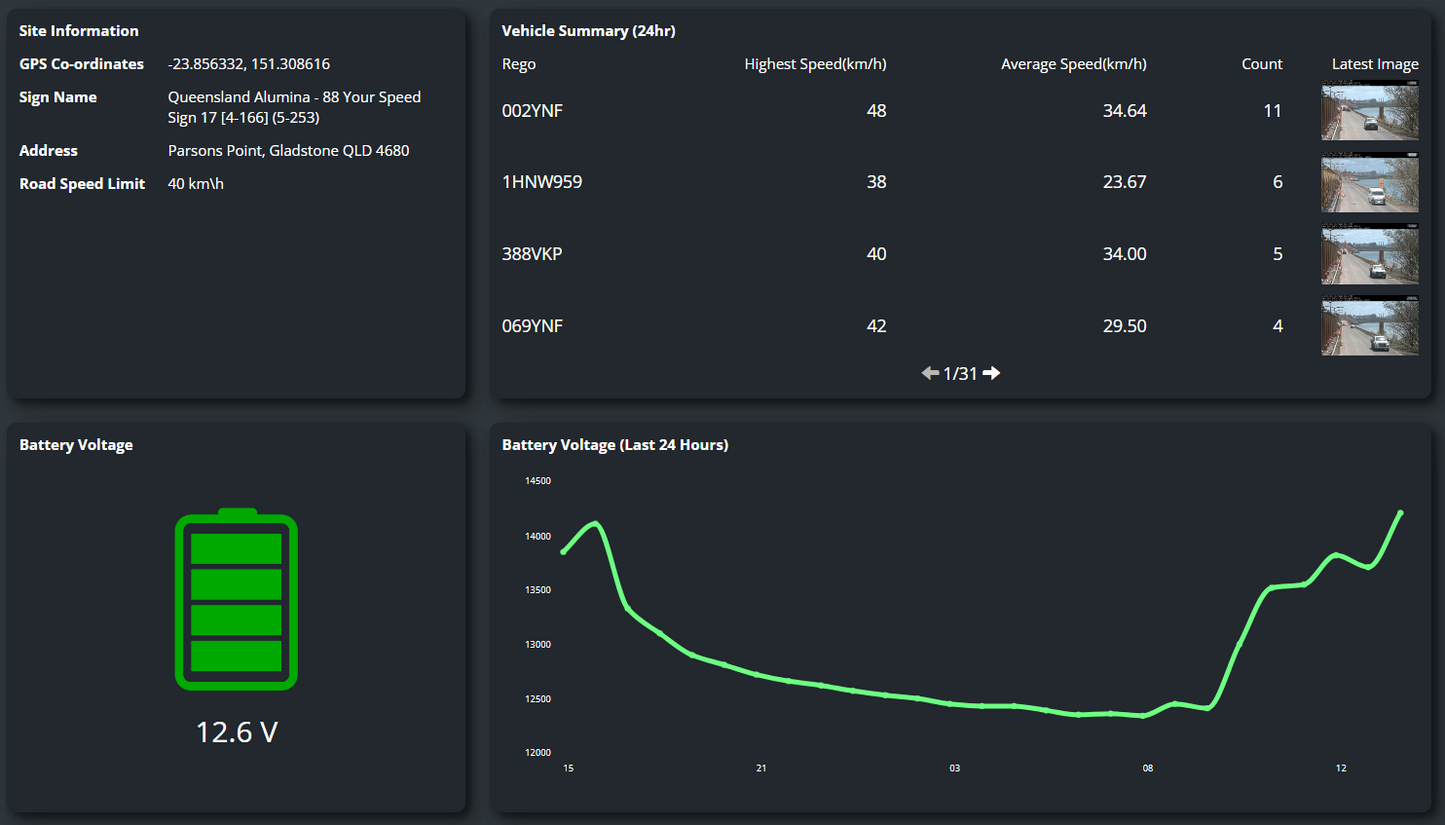Viewport: 1445px width, 825px height.
Task: Click the 12.6 V battery reading
Action: [x=236, y=732]
